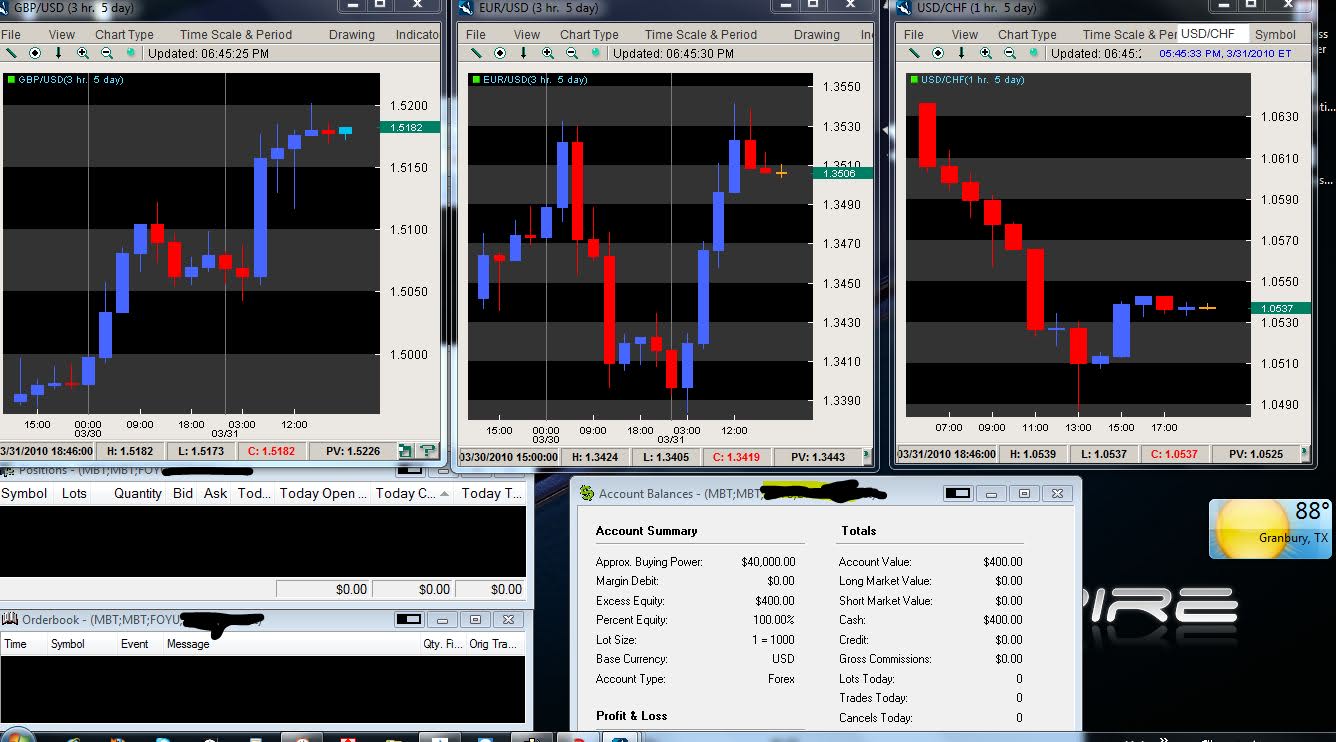Zoom out on the GBP/USD chart
Screen dimensions: 1336x742
pyautogui.click(x=107, y=53)
